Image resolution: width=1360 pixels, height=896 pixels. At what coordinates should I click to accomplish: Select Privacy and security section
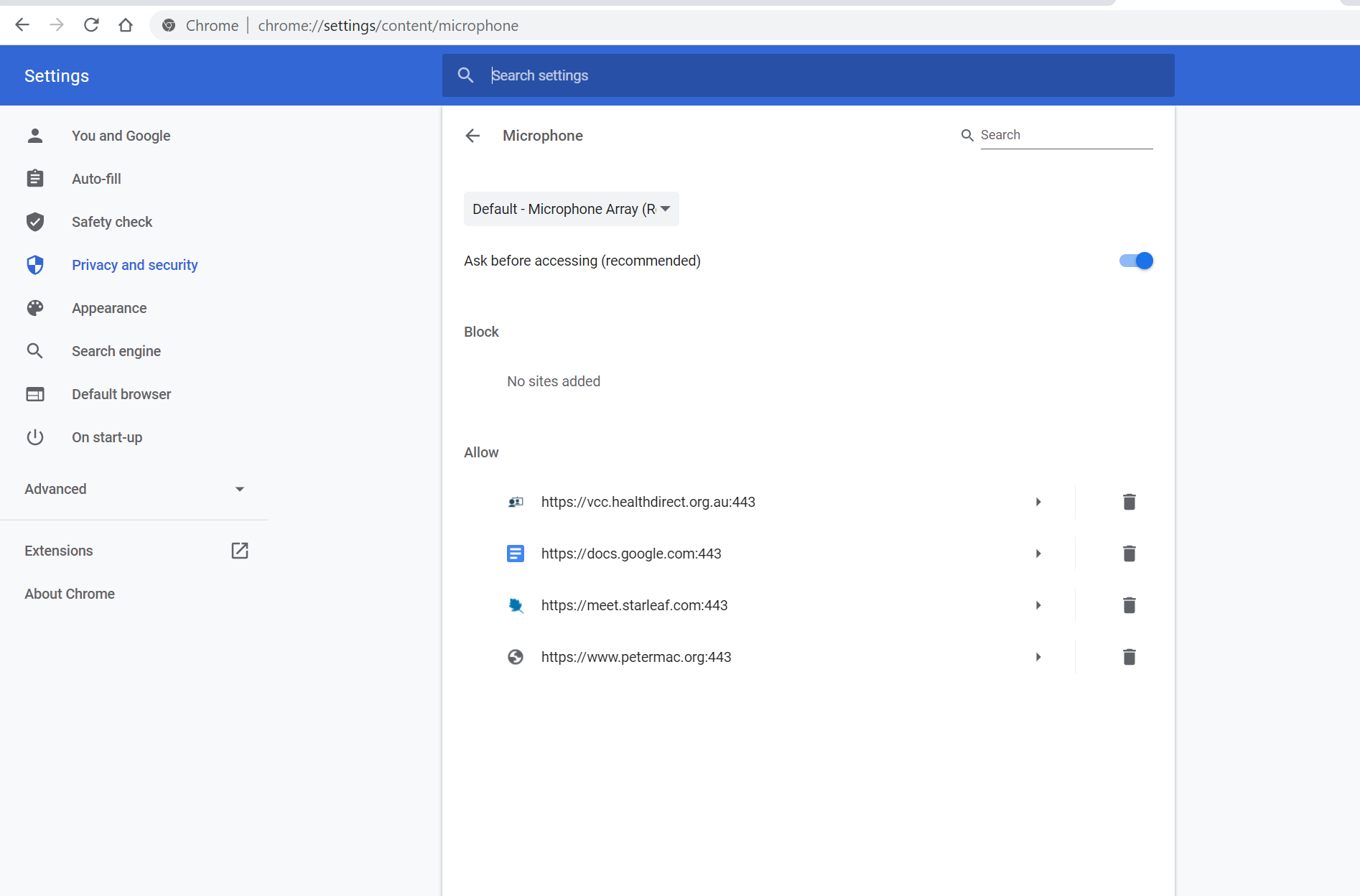click(x=134, y=265)
